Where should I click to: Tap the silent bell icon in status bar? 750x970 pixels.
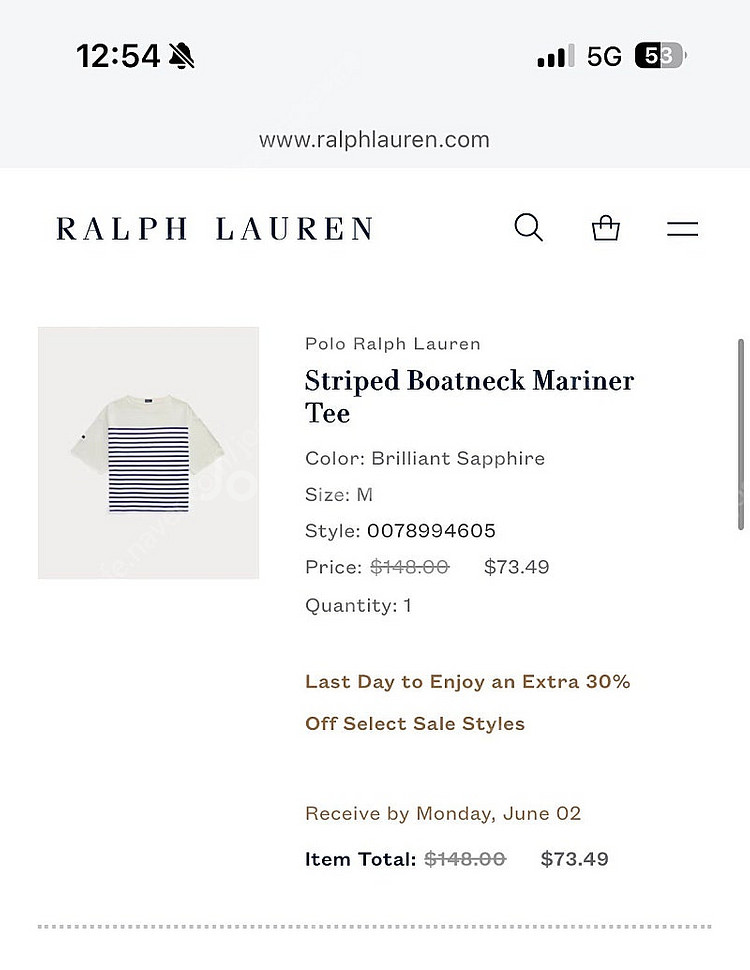point(181,56)
